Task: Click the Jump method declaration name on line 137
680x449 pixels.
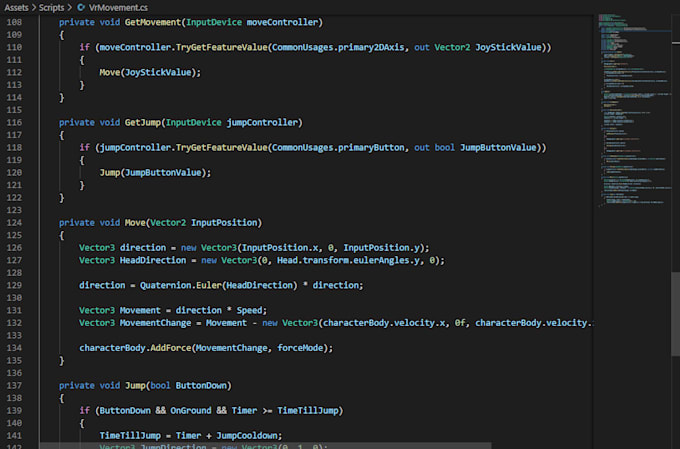Action: 135,385
